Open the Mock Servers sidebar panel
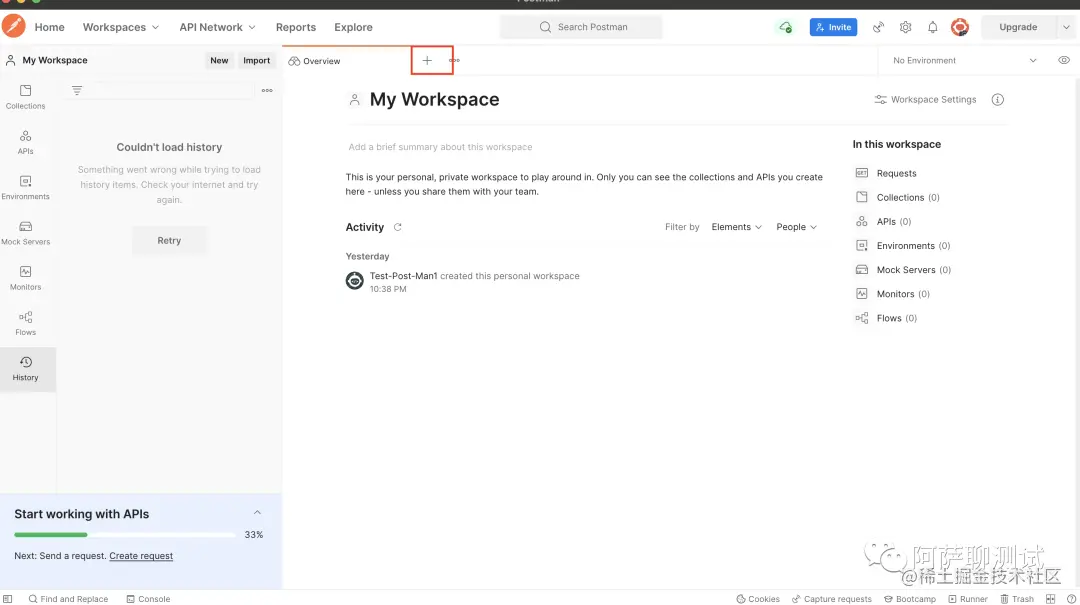Viewport: 1080px width, 605px height. [x=25, y=233]
